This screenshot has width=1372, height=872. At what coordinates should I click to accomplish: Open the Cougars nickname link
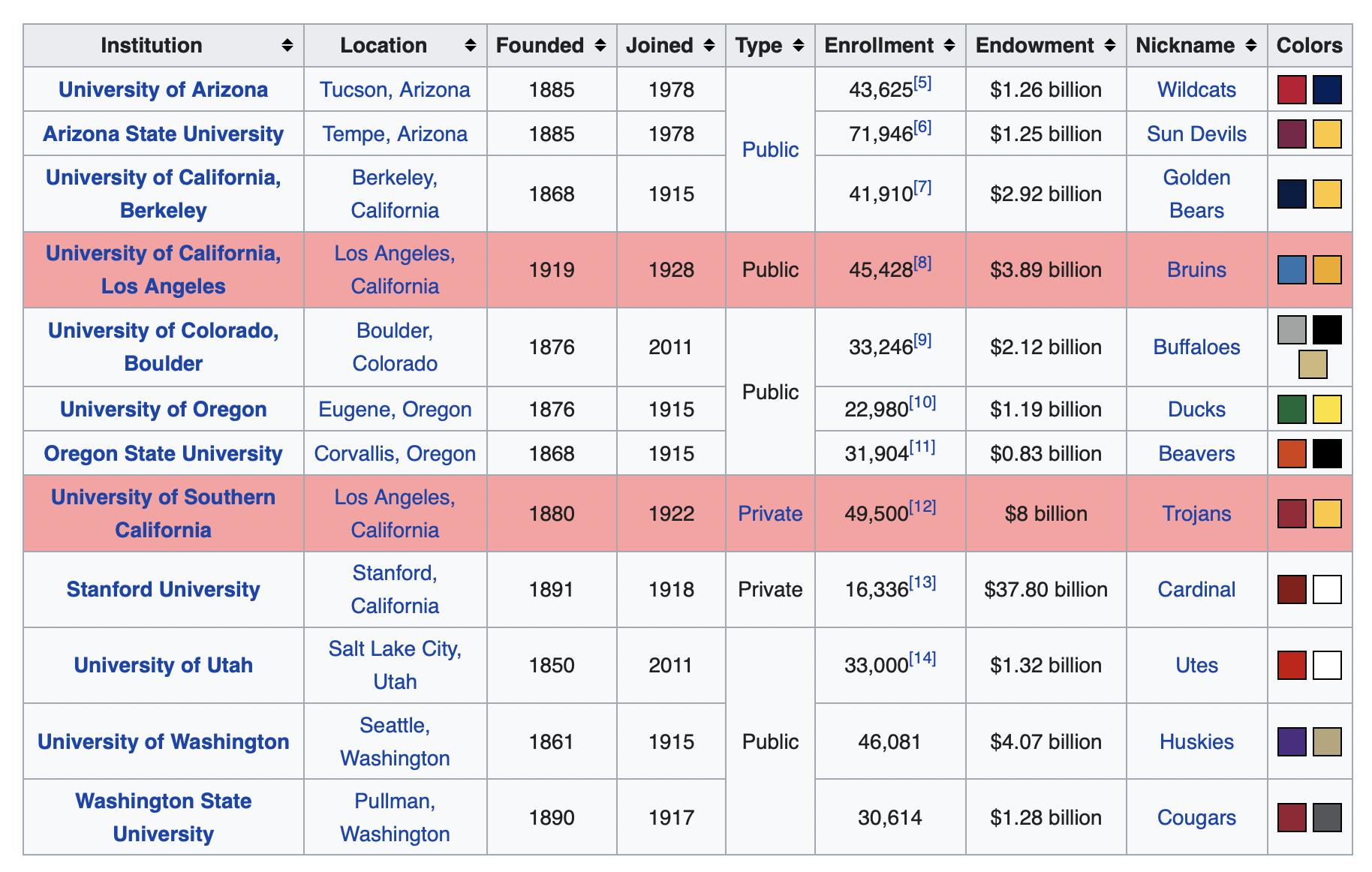pos(1196,817)
